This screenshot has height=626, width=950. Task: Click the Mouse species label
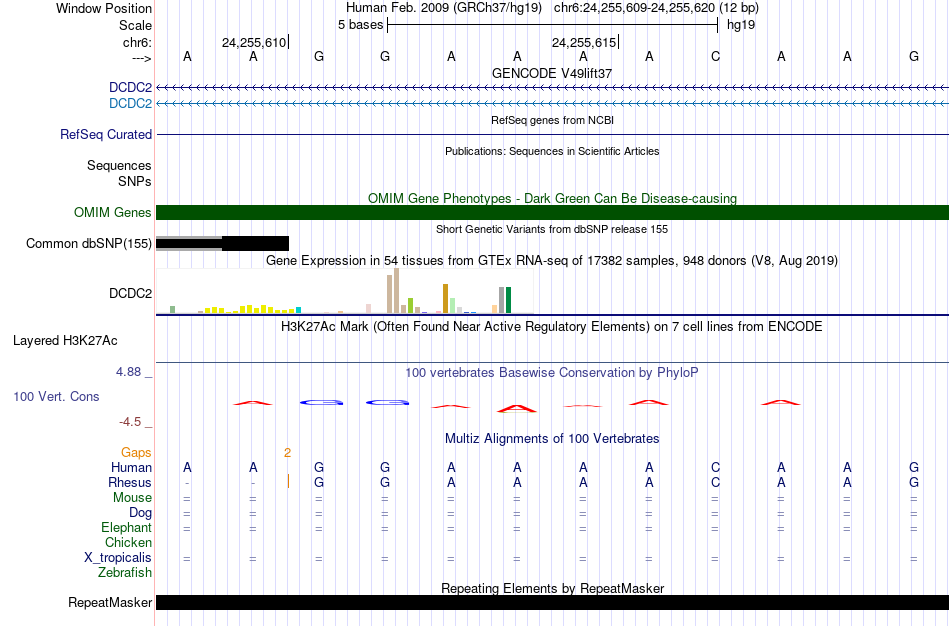(132, 498)
